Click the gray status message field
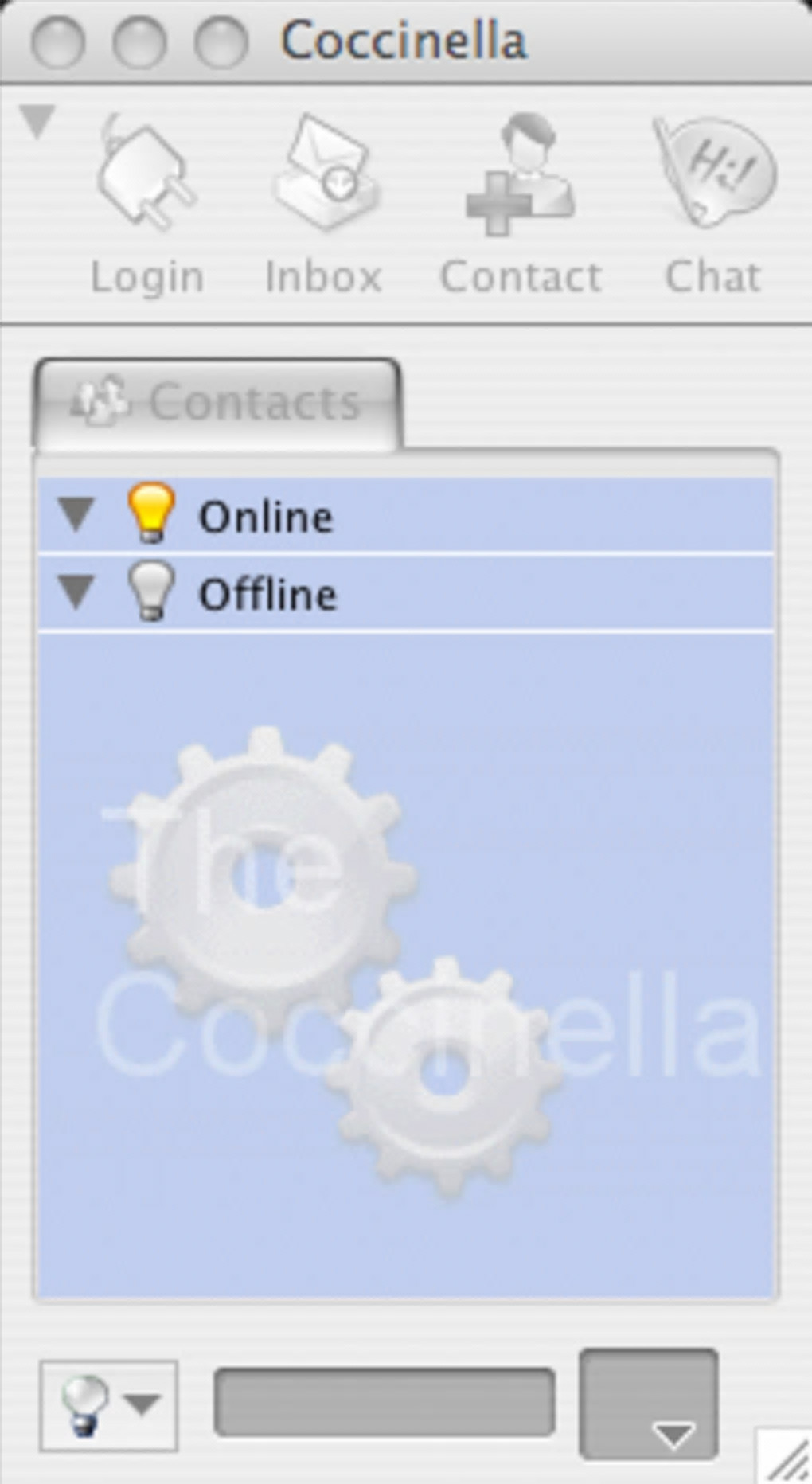Image resolution: width=812 pixels, height=1484 pixels. (385, 1402)
